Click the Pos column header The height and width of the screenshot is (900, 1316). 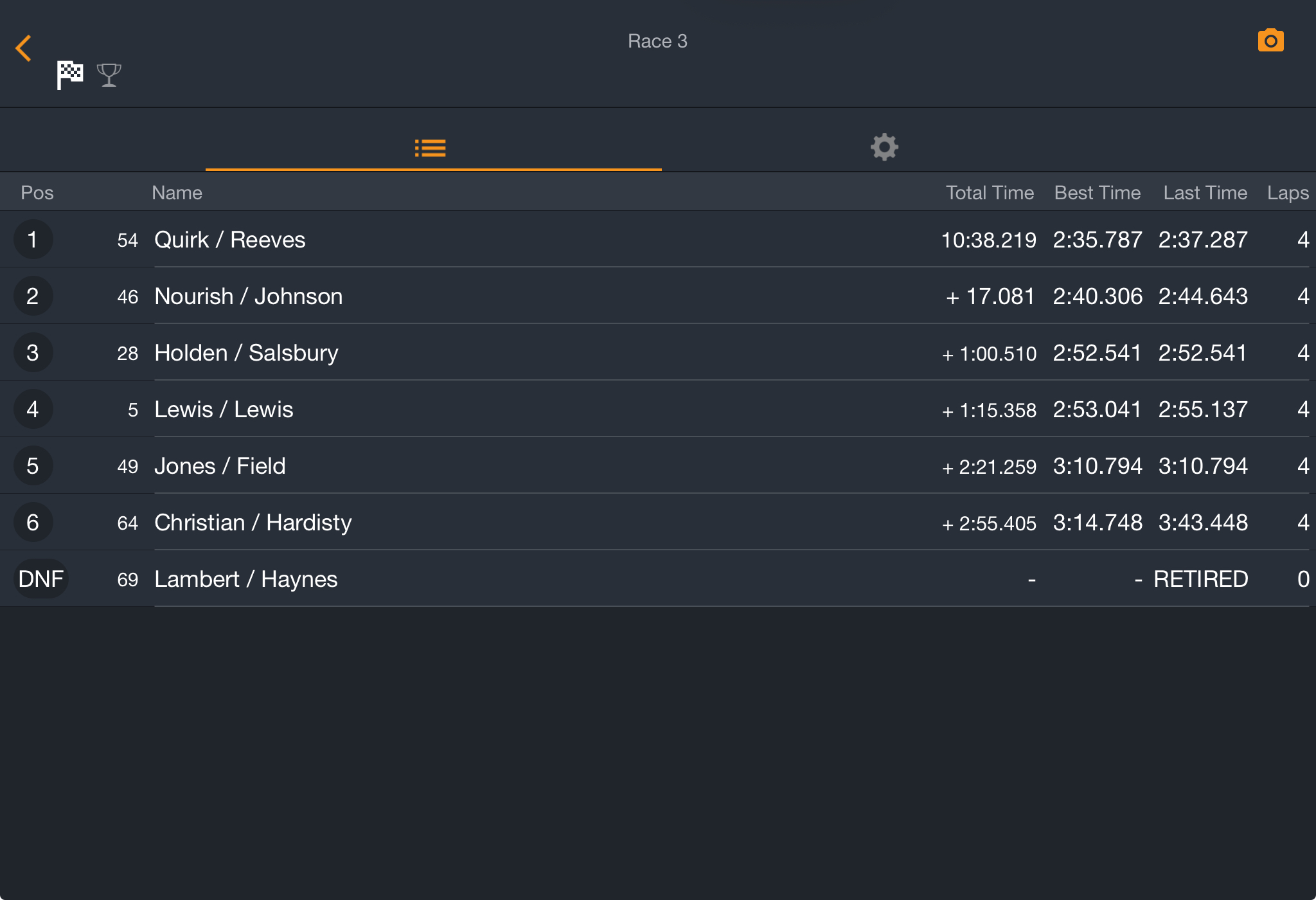37,192
